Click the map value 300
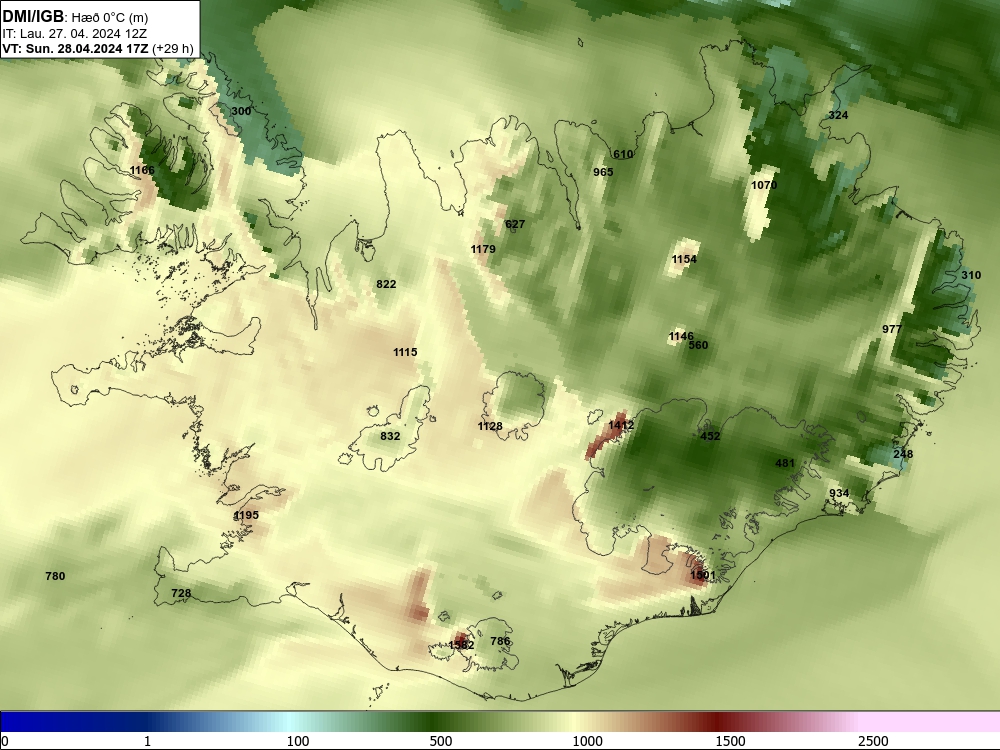Screen dimensions: 1000x750 click(x=241, y=111)
